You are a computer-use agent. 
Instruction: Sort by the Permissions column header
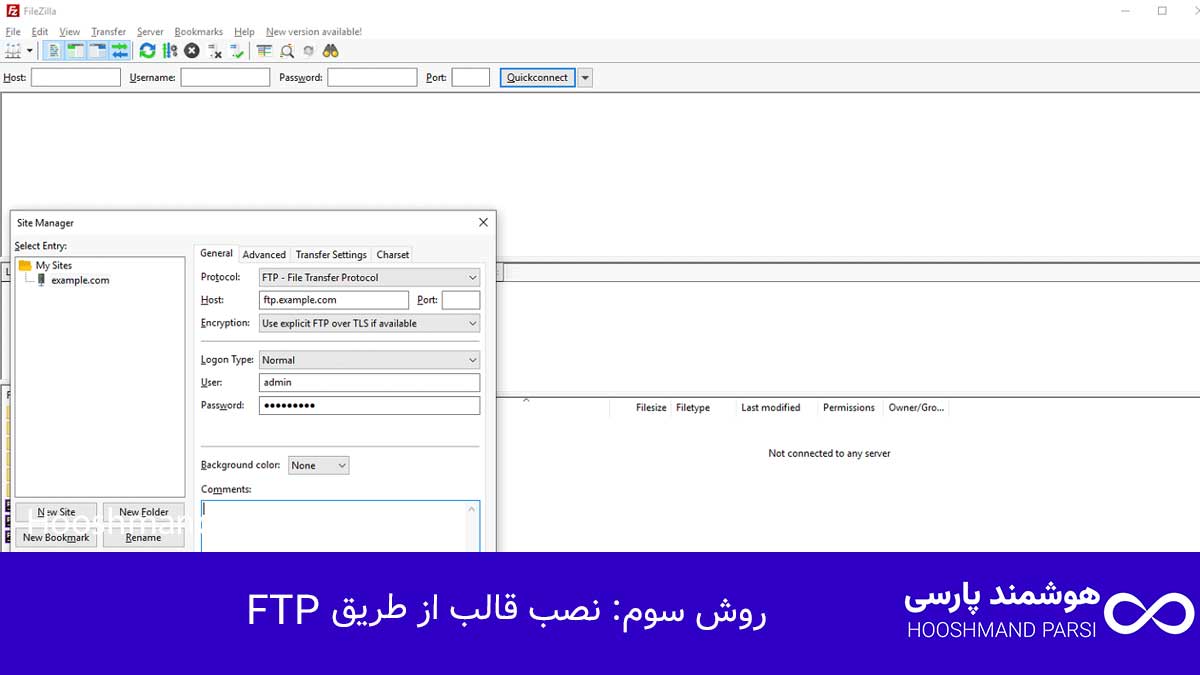pyautogui.click(x=849, y=407)
